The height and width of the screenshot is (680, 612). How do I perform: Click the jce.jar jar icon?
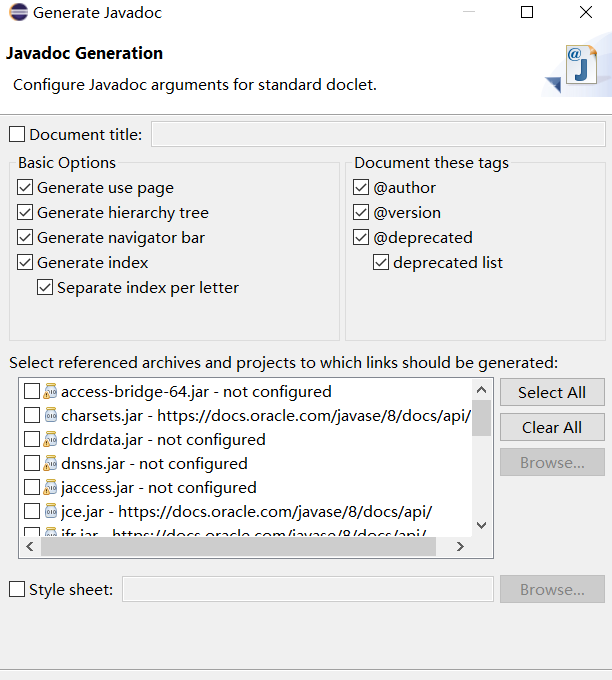point(51,512)
